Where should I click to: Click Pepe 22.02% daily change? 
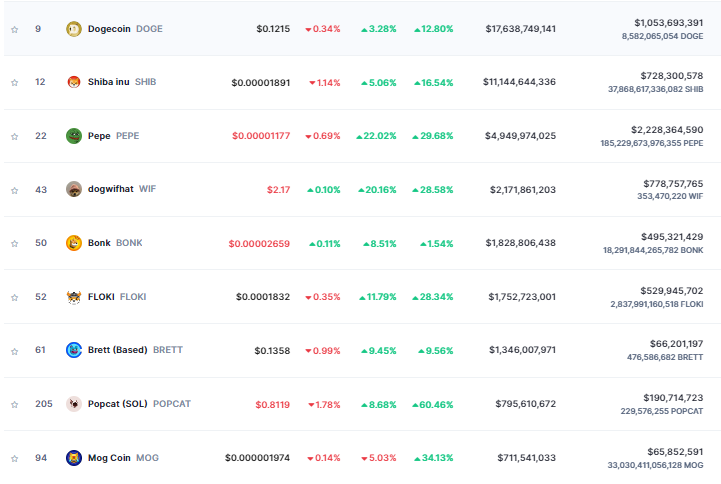coord(376,136)
